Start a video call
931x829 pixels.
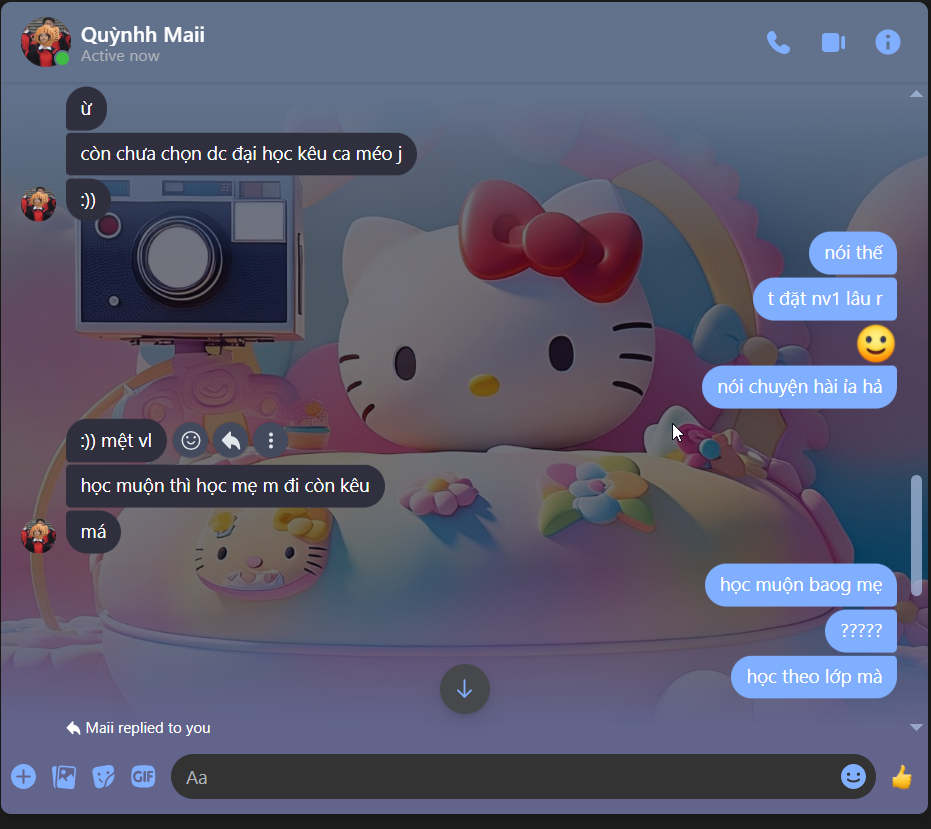pos(833,42)
